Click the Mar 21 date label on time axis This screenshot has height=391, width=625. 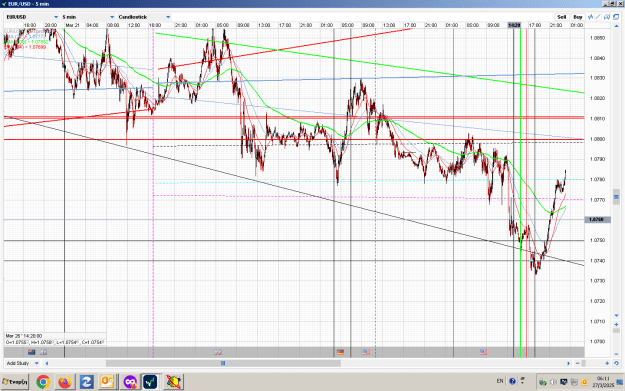coord(73,25)
